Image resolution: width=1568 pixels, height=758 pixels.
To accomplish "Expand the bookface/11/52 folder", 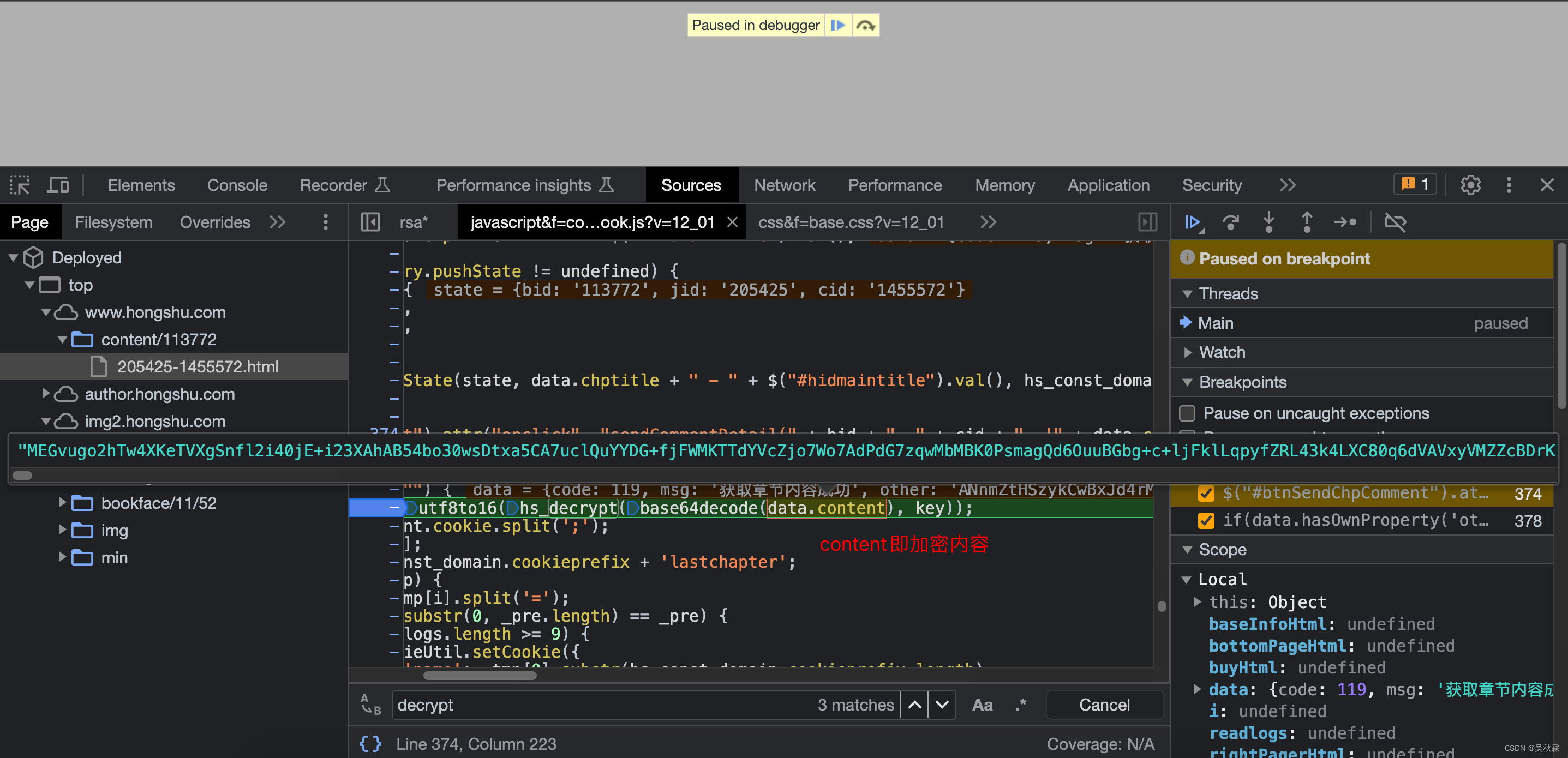I will coord(62,502).
